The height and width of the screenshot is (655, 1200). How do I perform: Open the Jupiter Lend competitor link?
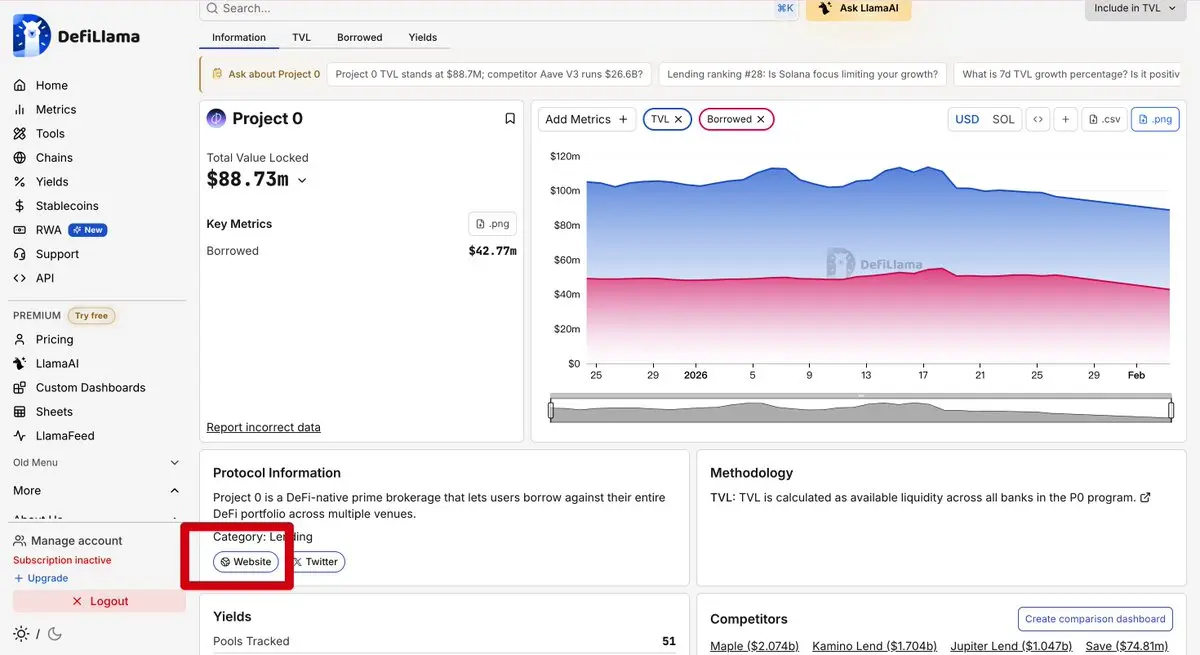1011,646
